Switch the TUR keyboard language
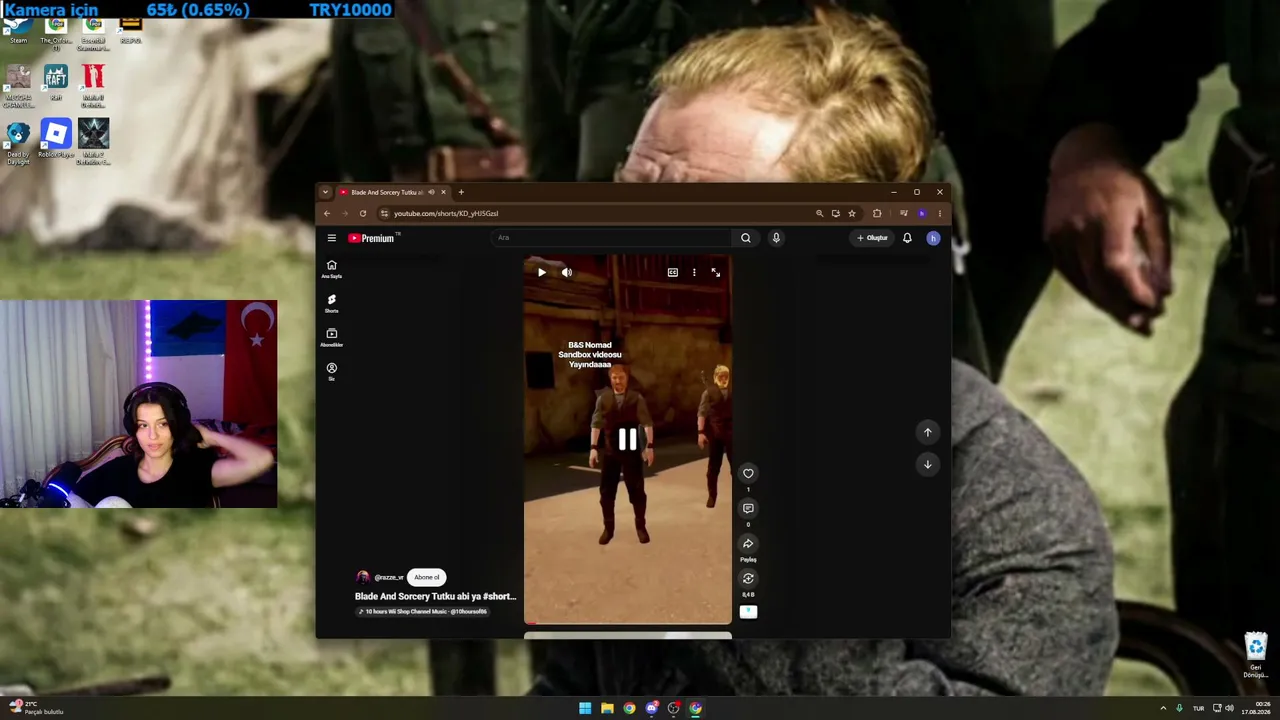This screenshot has height=720, width=1280. point(1198,708)
